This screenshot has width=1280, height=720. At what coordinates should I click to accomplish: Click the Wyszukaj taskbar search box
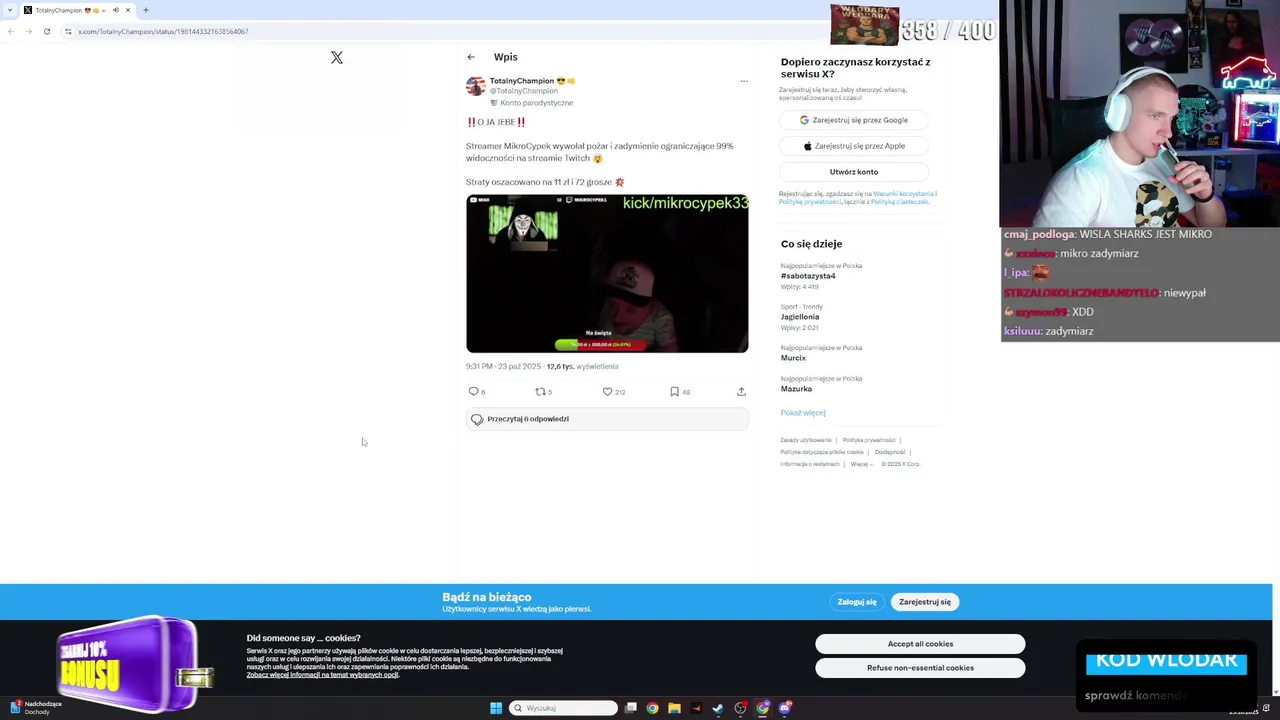point(563,708)
